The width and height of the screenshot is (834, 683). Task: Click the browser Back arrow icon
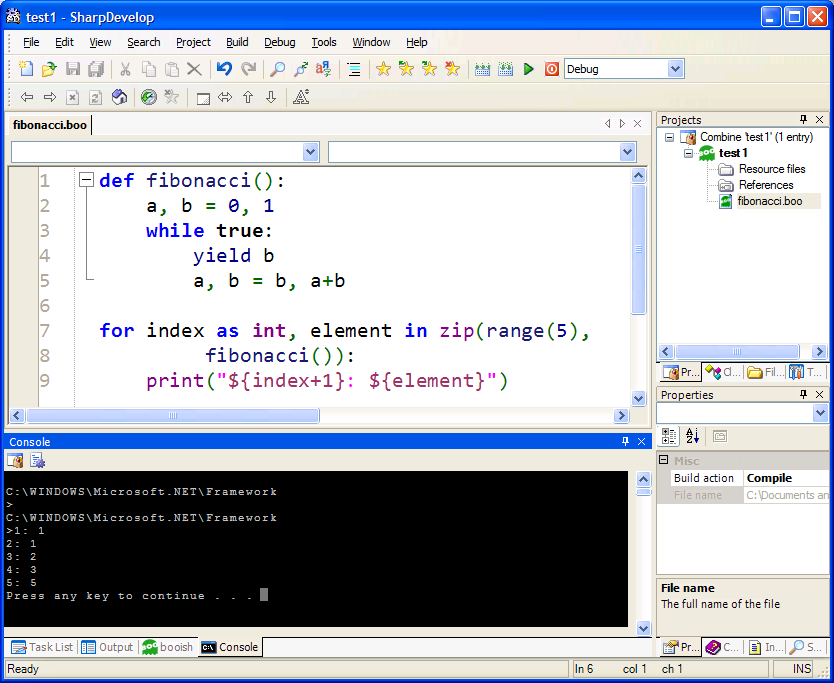click(27, 97)
